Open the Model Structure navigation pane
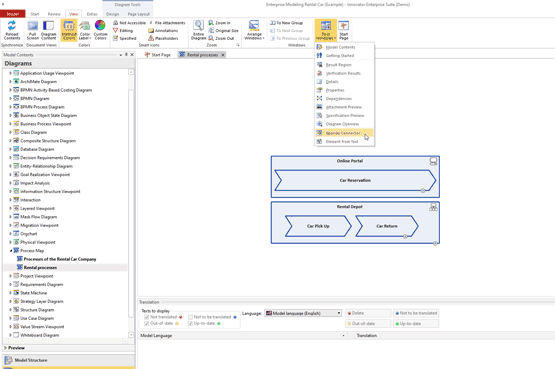 click(x=69, y=360)
